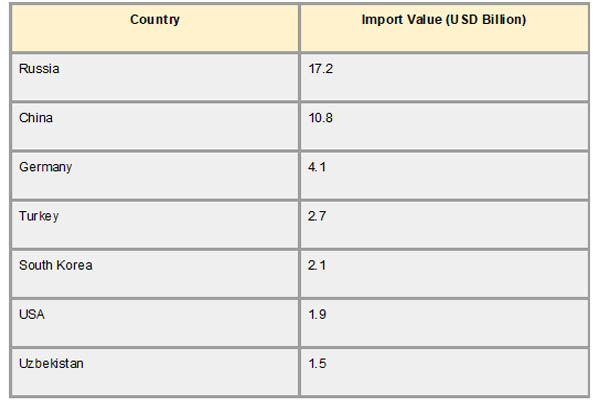This screenshot has width=600, height=400.
Task: Select the USA country cell
Action: point(32,314)
